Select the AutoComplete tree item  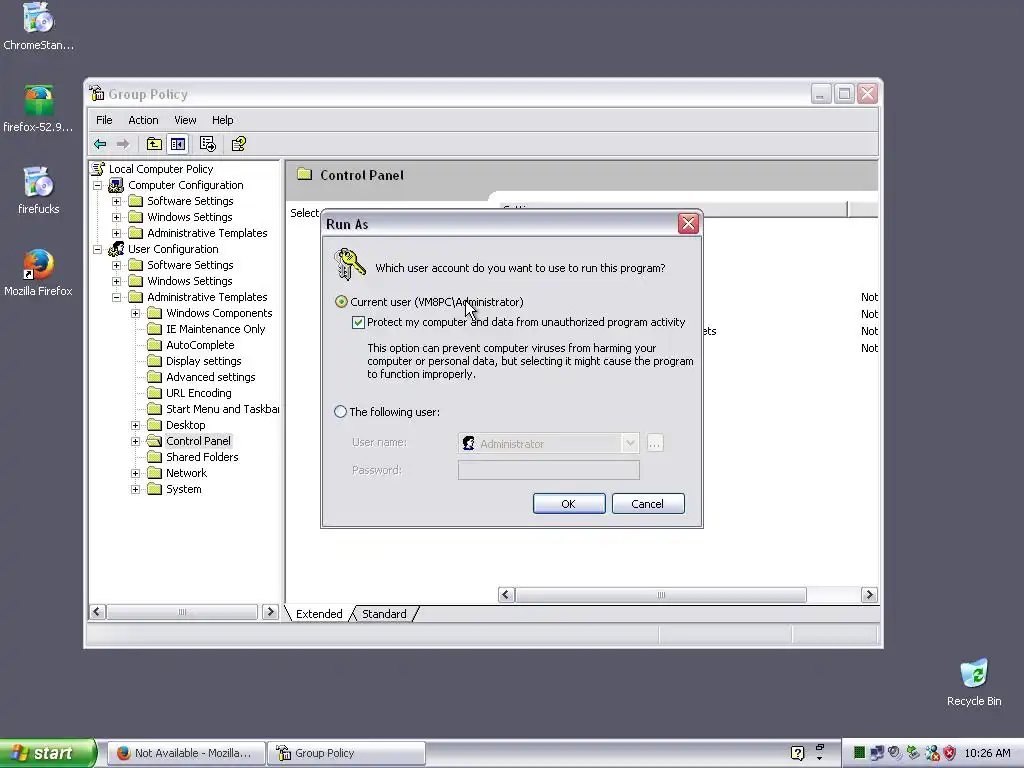click(200, 345)
